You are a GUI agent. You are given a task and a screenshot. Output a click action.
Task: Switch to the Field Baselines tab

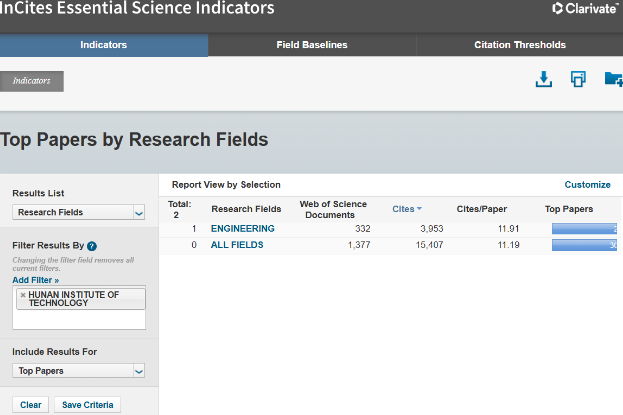(312, 45)
